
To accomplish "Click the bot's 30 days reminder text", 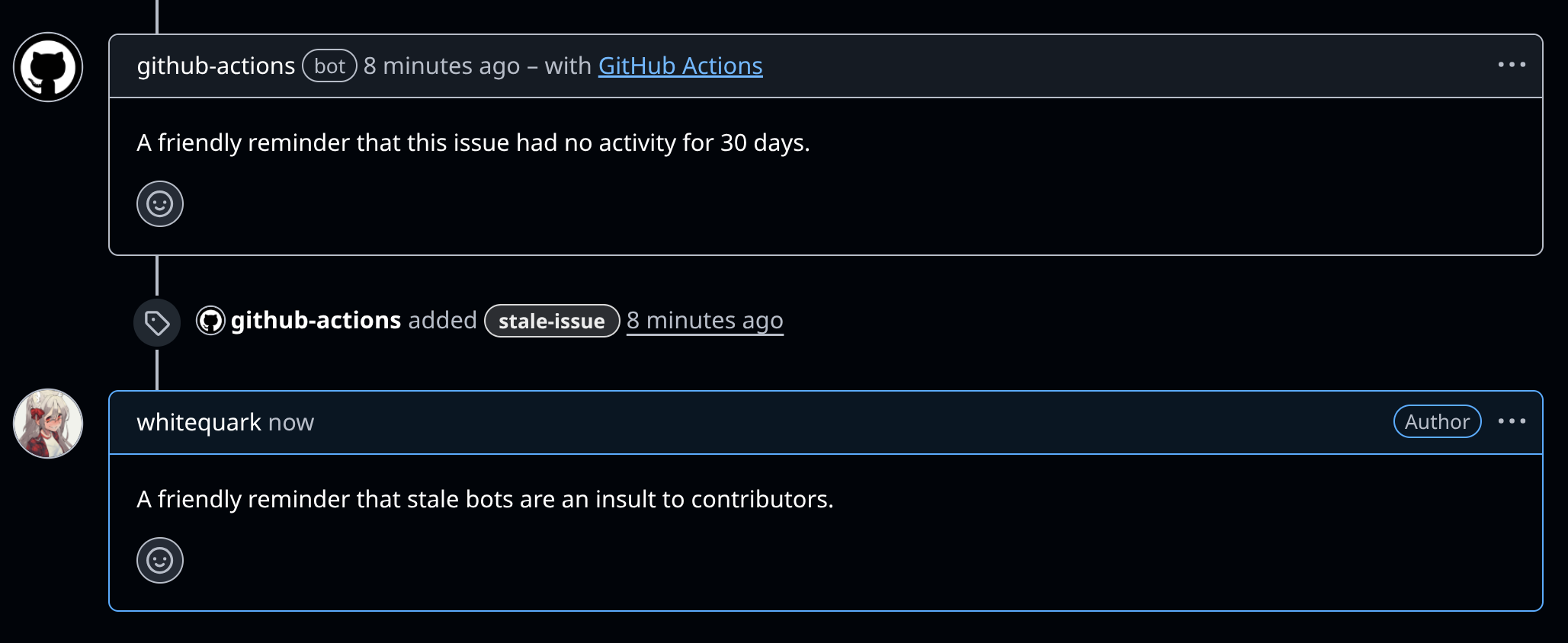I will [x=473, y=143].
